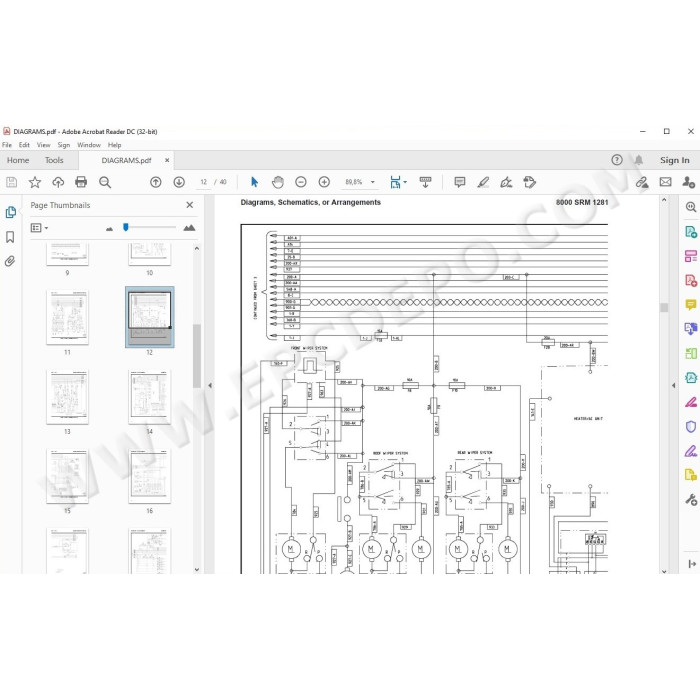Add a comment sticky note
Viewport: 700px width, 700px height.
(x=459, y=182)
